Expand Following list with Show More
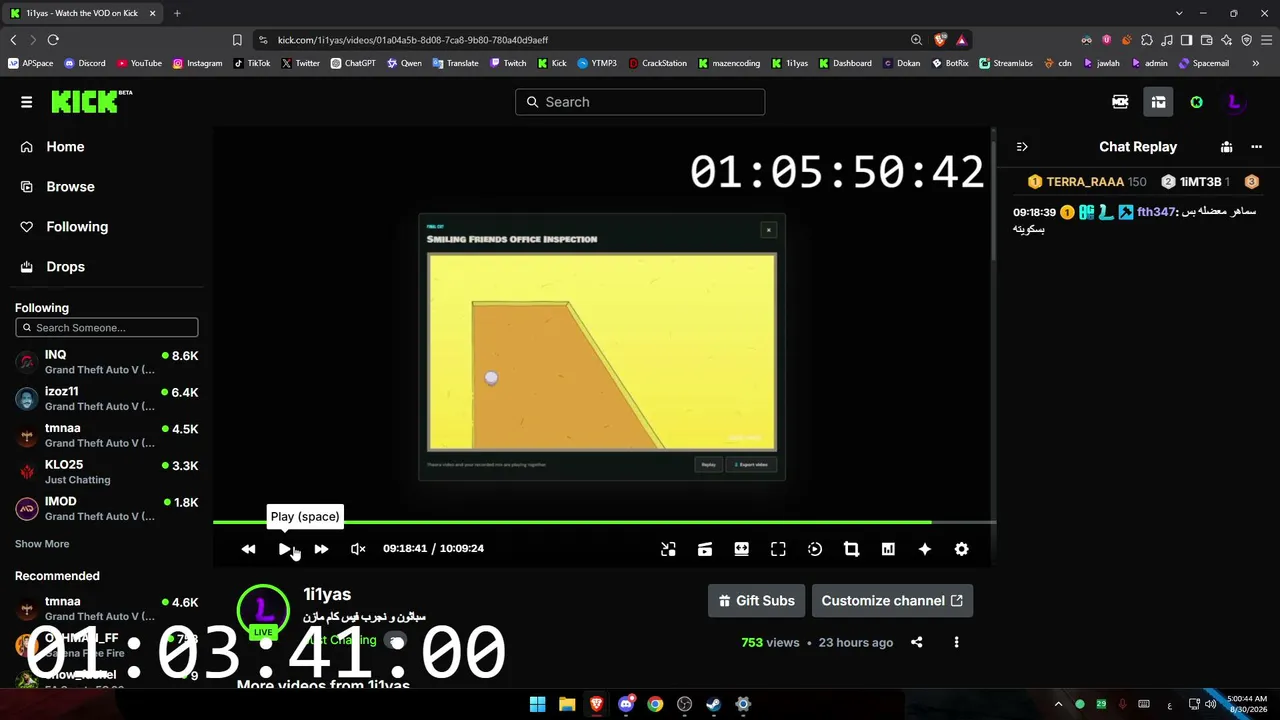Viewport: 1280px width, 720px height. (x=42, y=544)
